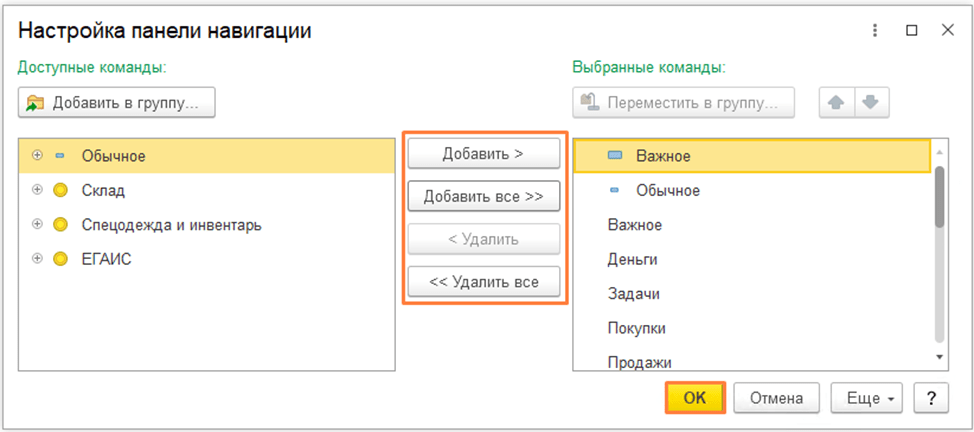Image resolution: width=974 pixels, height=432 pixels.
Task: Click the selected commands list scrollbar
Action: [939, 197]
